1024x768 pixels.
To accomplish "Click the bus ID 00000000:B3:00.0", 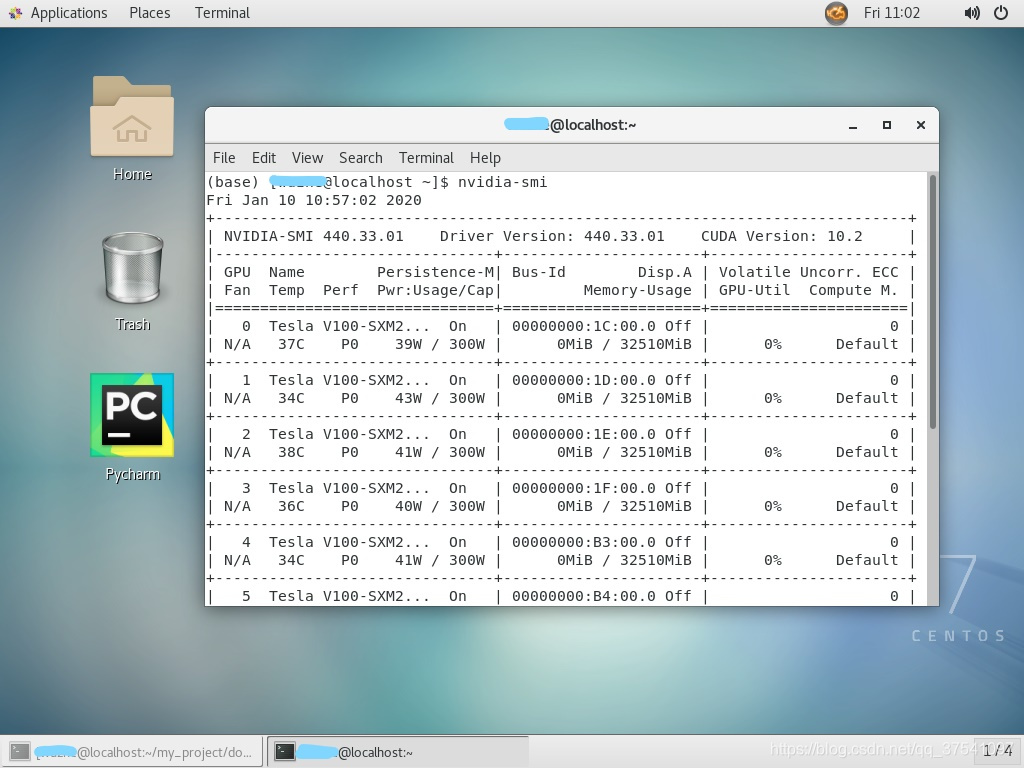I will tap(584, 542).
